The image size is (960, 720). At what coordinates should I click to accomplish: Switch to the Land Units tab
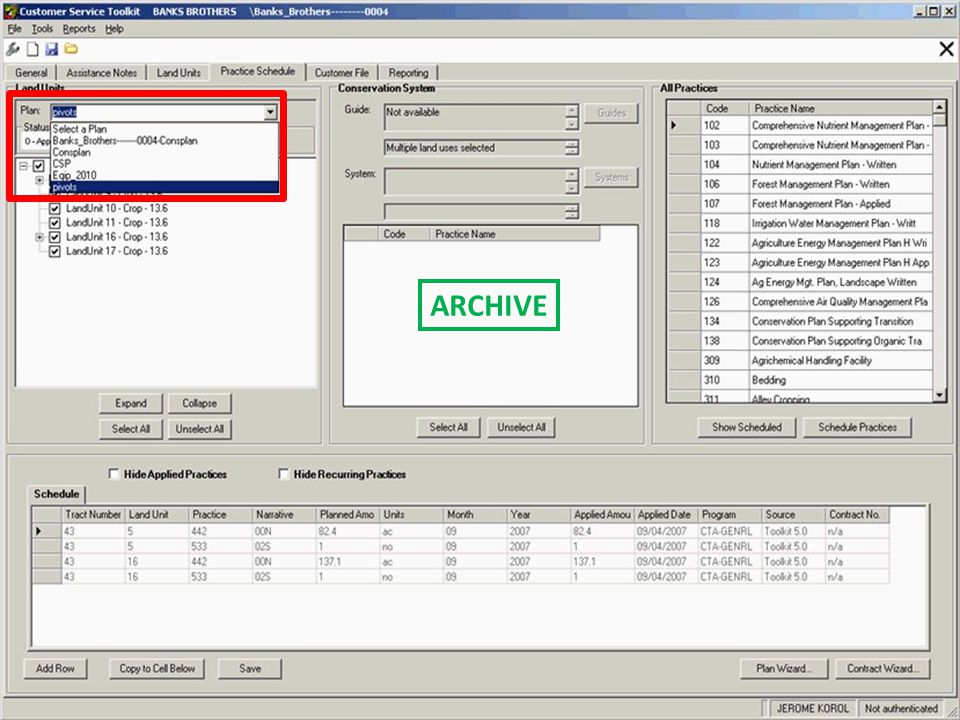(179, 72)
